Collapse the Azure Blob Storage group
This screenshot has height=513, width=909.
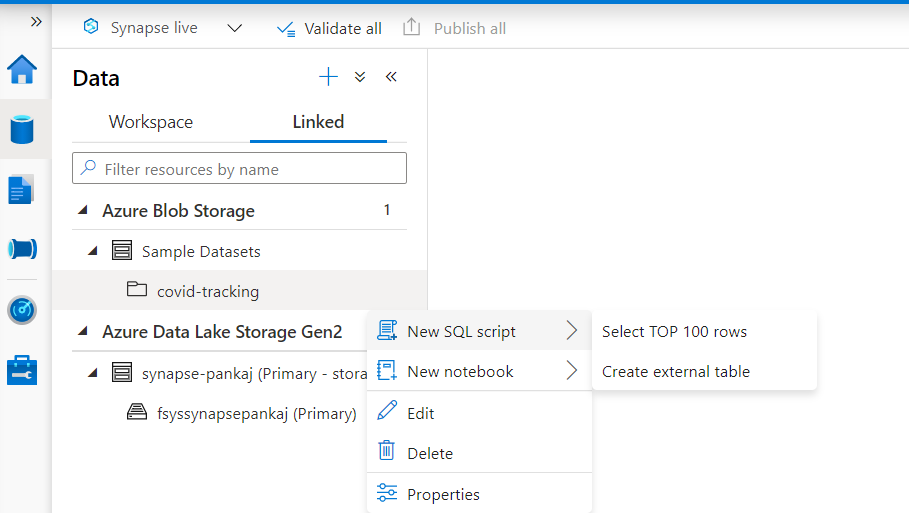point(83,210)
